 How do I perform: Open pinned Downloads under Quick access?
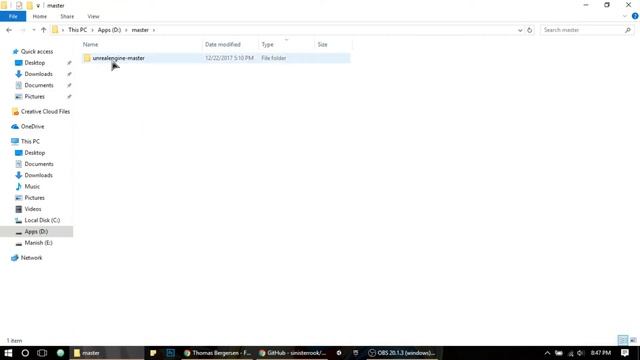(x=38, y=74)
